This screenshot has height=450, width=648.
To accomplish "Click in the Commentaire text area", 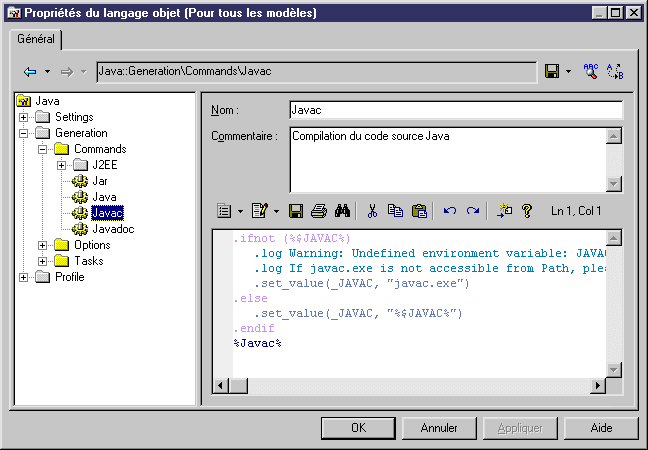I will [x=448, y=160].
